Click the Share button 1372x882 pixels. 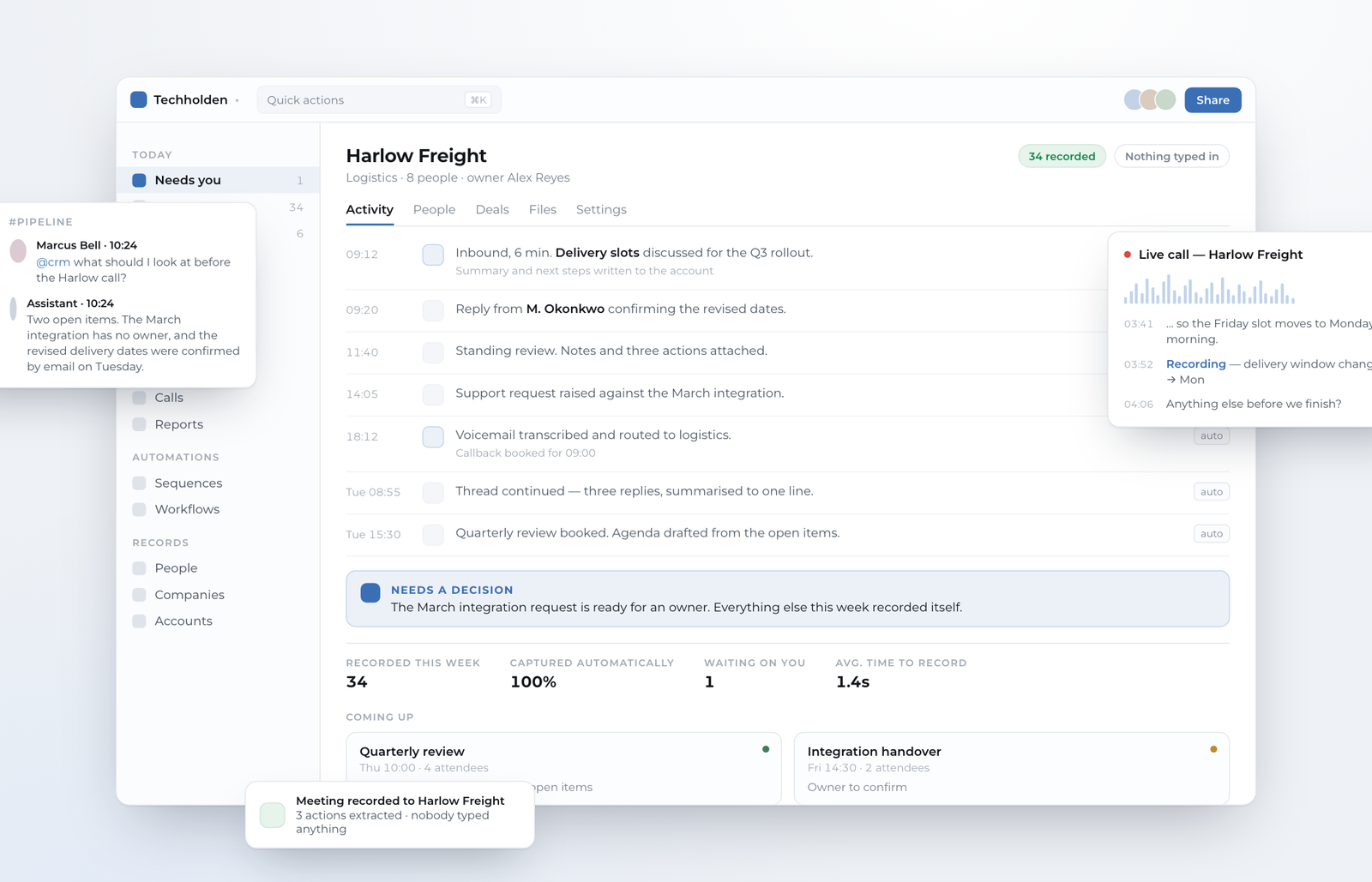point(1213,100)
